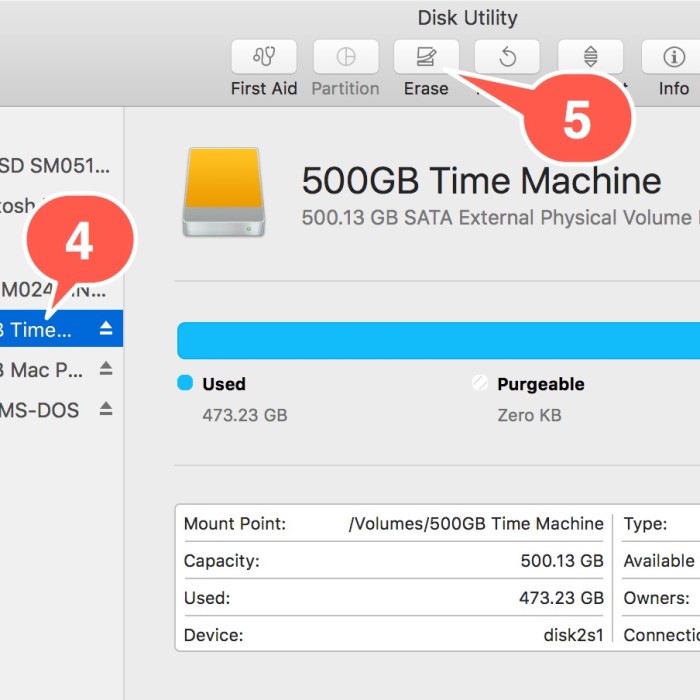Eject the Time Machine volume
Image resolution: width=700 pixels, height=700 pixels.
(106, 329)
